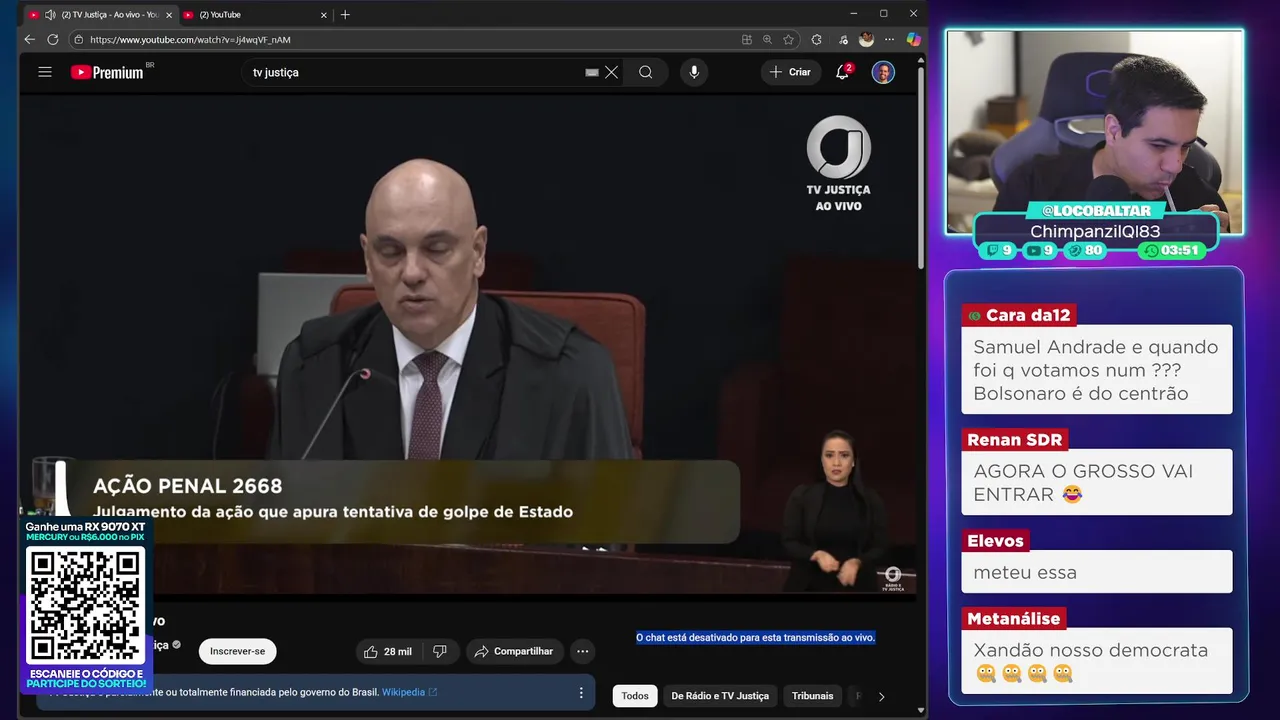Image resolution: width=1280 pixels, height=720 pixels.
Task: Switch to the second YouTube tab
Action: tap(255, 15)
